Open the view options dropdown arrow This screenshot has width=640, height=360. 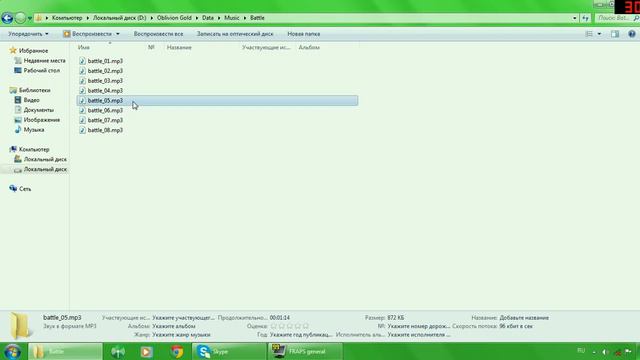click(599, 34)
